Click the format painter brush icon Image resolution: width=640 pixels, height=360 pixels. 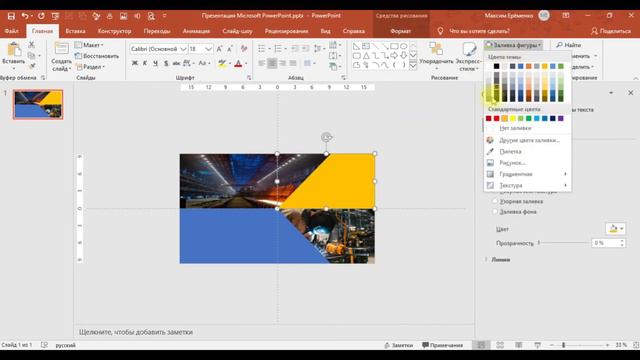coord(31,66)
